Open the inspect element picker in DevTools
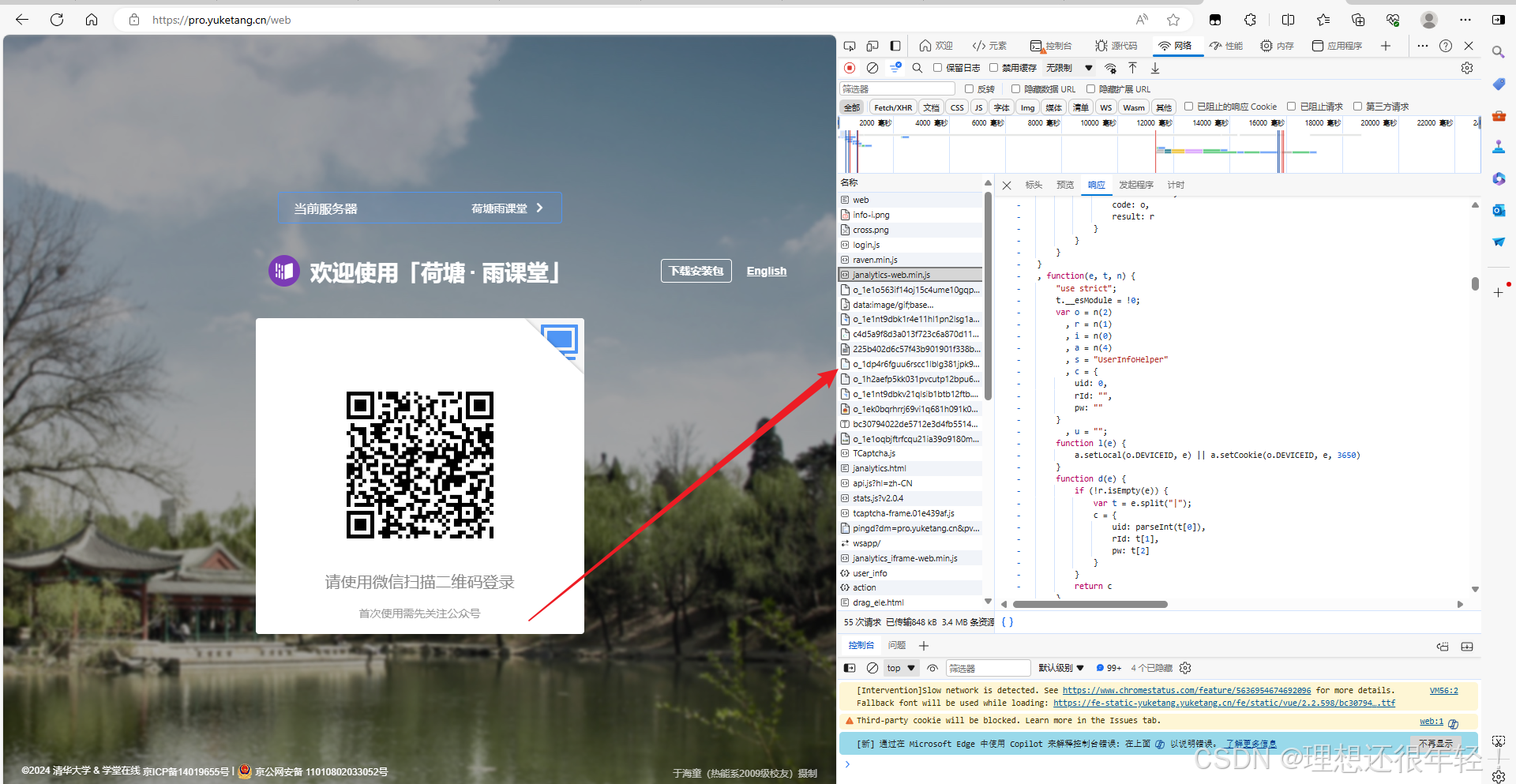Screen dimensions: 1516x784 850,46
